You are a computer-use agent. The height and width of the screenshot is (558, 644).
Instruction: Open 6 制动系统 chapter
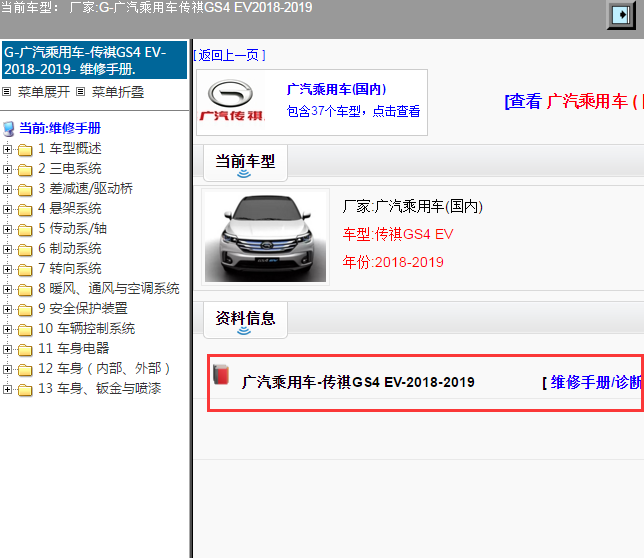click(x=70, y=248)
